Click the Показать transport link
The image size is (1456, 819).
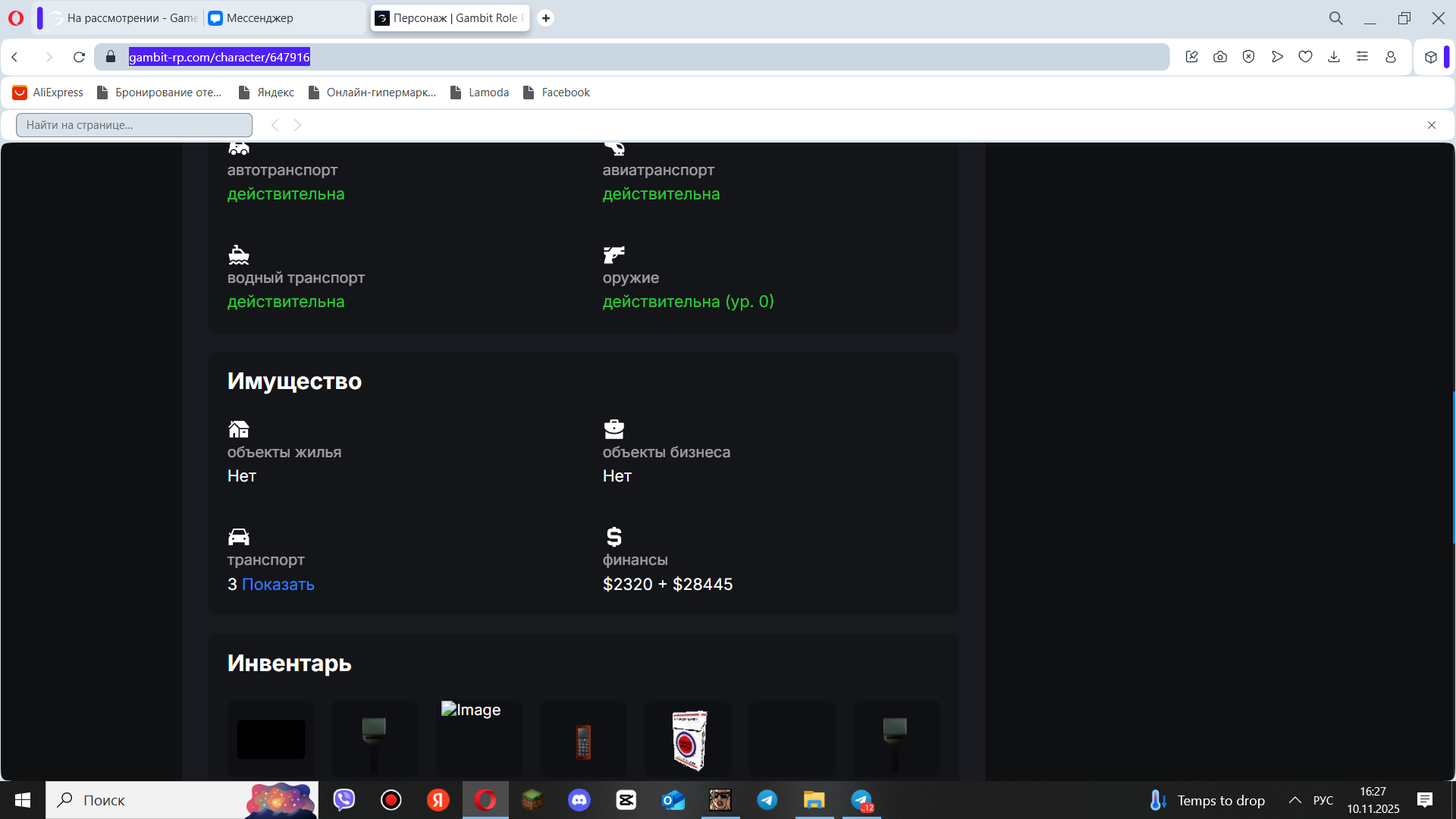278,584
